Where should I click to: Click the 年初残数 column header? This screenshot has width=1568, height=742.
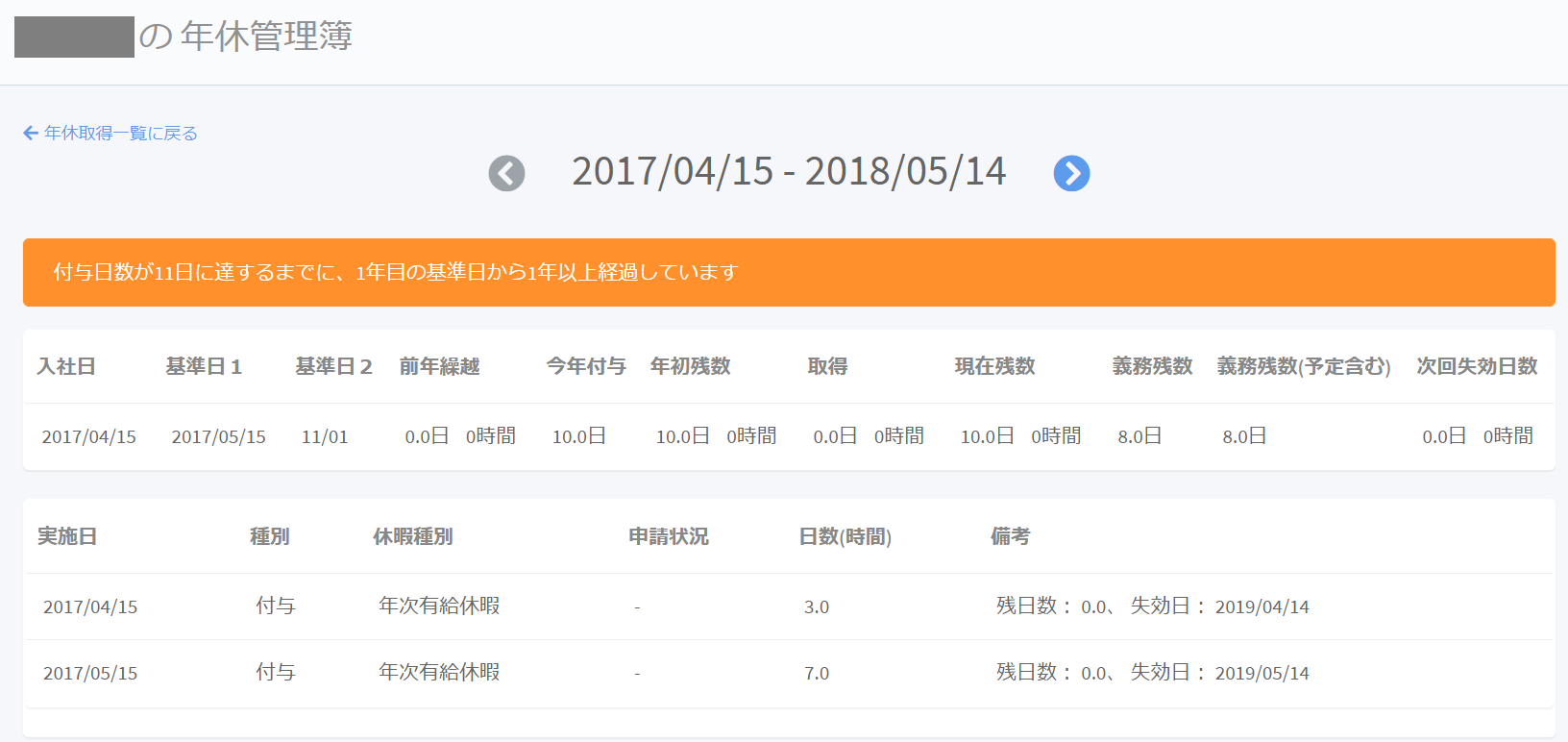[x=690, y=366]
